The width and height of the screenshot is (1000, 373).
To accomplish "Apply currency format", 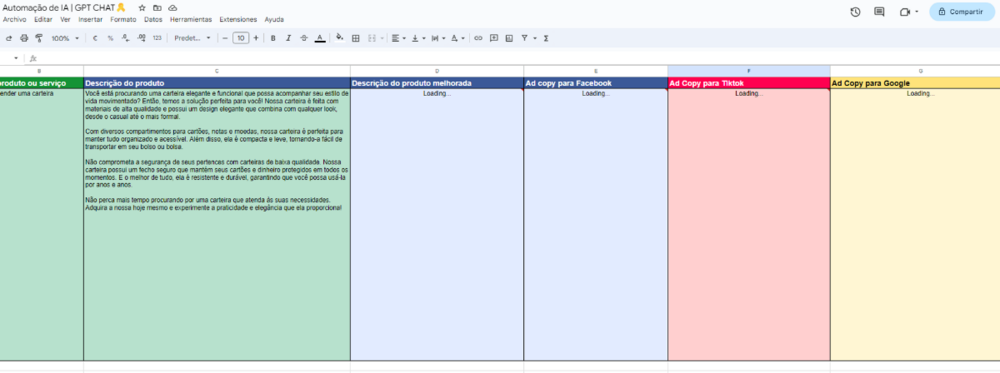I will click(x=95, y=38).
